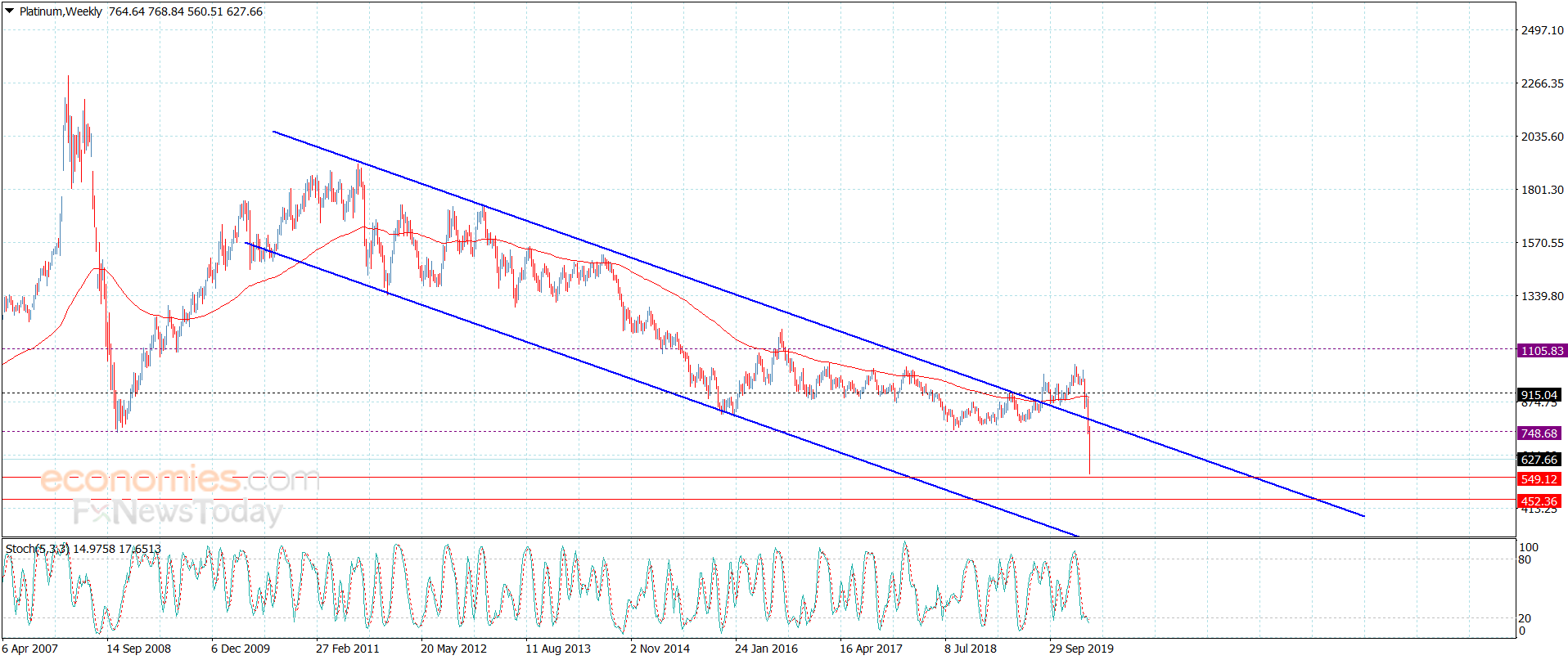
Task: Select the current price tag 627.66
Action: [1539, 460]
